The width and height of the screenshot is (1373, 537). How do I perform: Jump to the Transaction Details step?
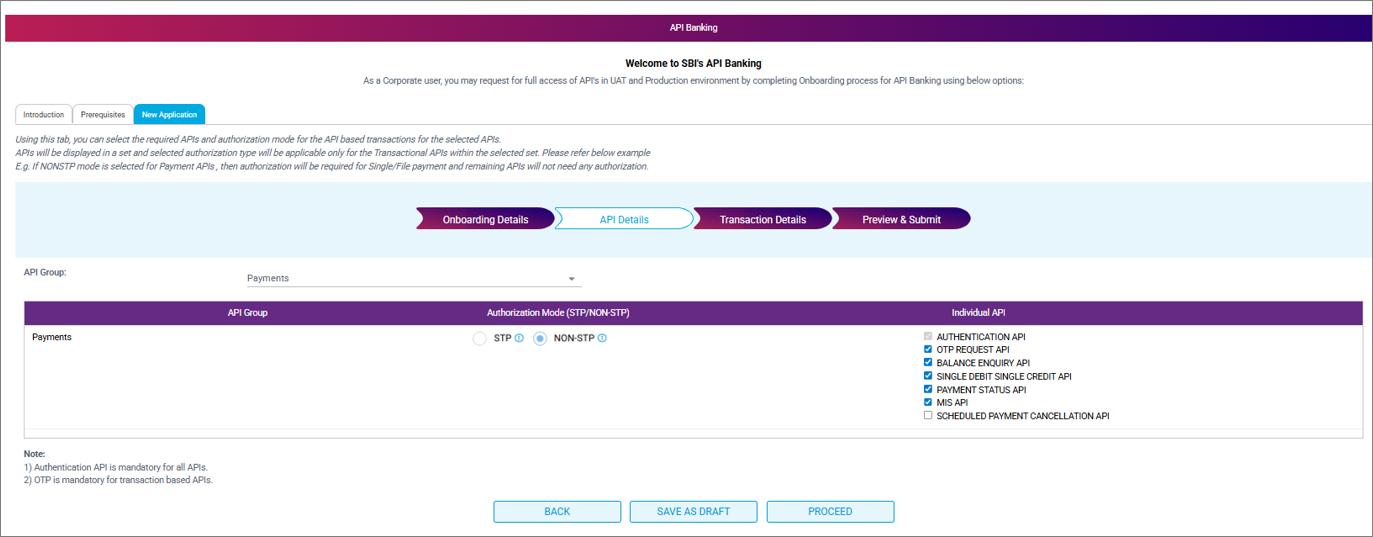(x=762, y=219)
